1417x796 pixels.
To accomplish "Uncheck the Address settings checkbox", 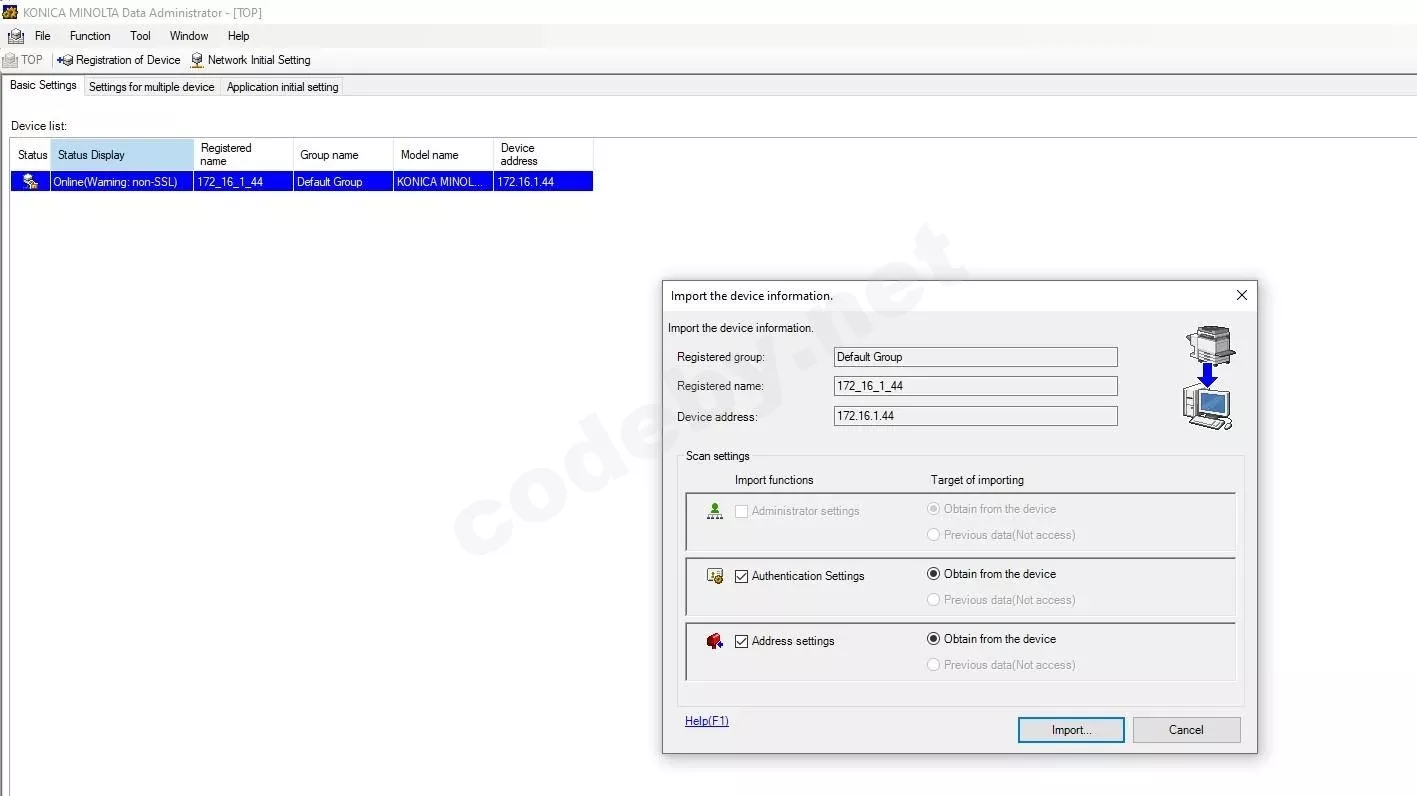I will 742,641.
